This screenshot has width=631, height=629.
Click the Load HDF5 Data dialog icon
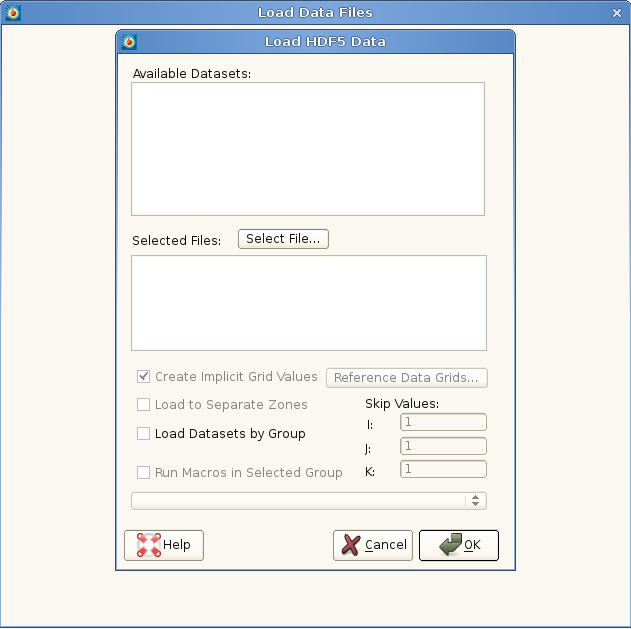(128, 42)
